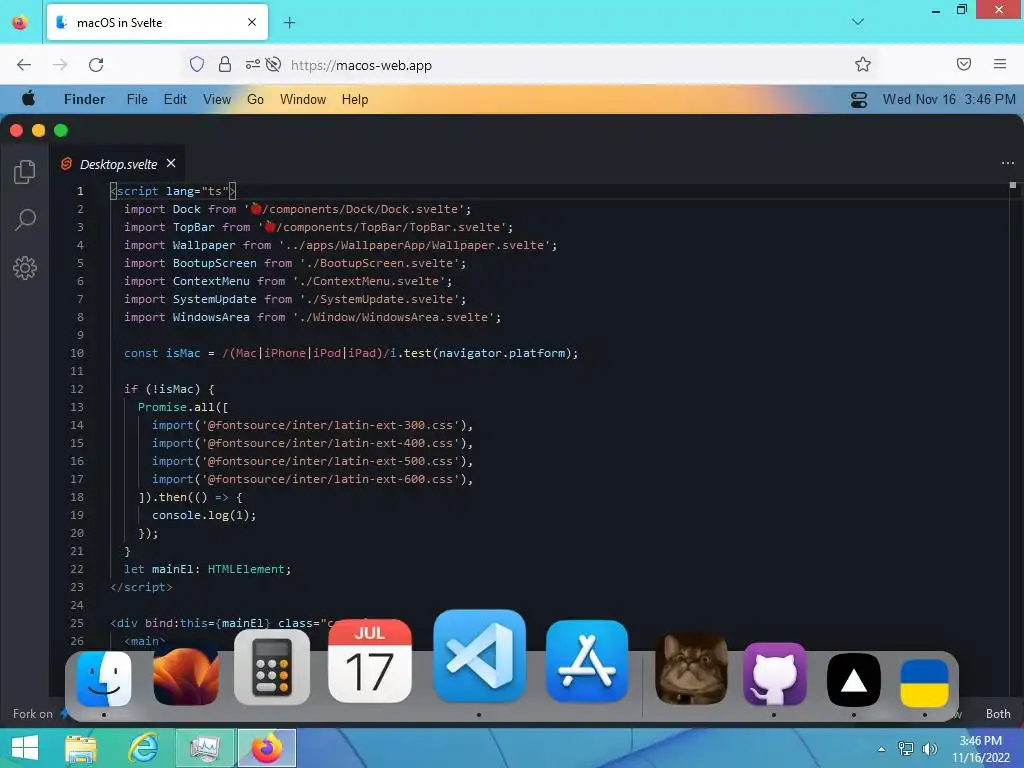Viewport: 1024px width, 768px height.
Task: Click line number 12 in the gutter
Action: click(77, 389)
